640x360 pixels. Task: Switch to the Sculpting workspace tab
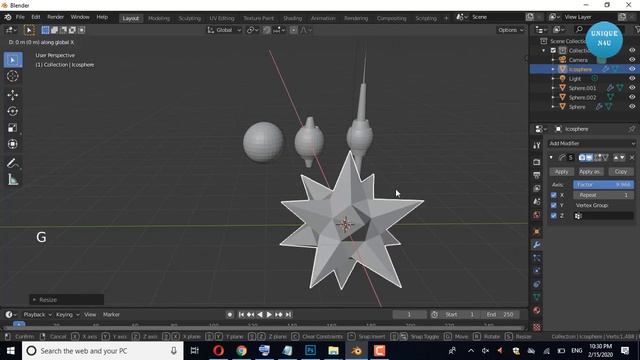190,18
